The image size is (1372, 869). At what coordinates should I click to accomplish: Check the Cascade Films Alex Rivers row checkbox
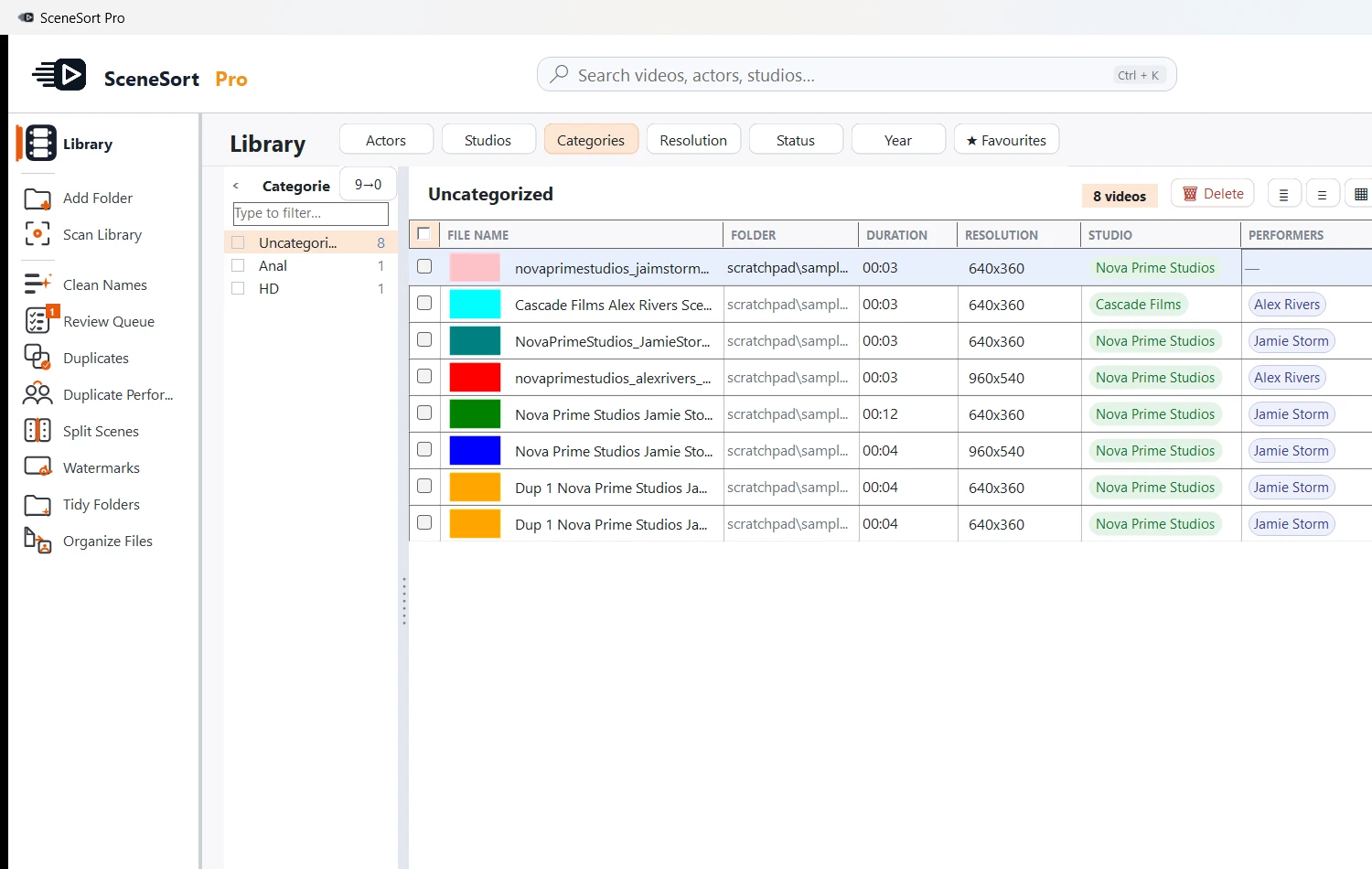coord(424,304)
